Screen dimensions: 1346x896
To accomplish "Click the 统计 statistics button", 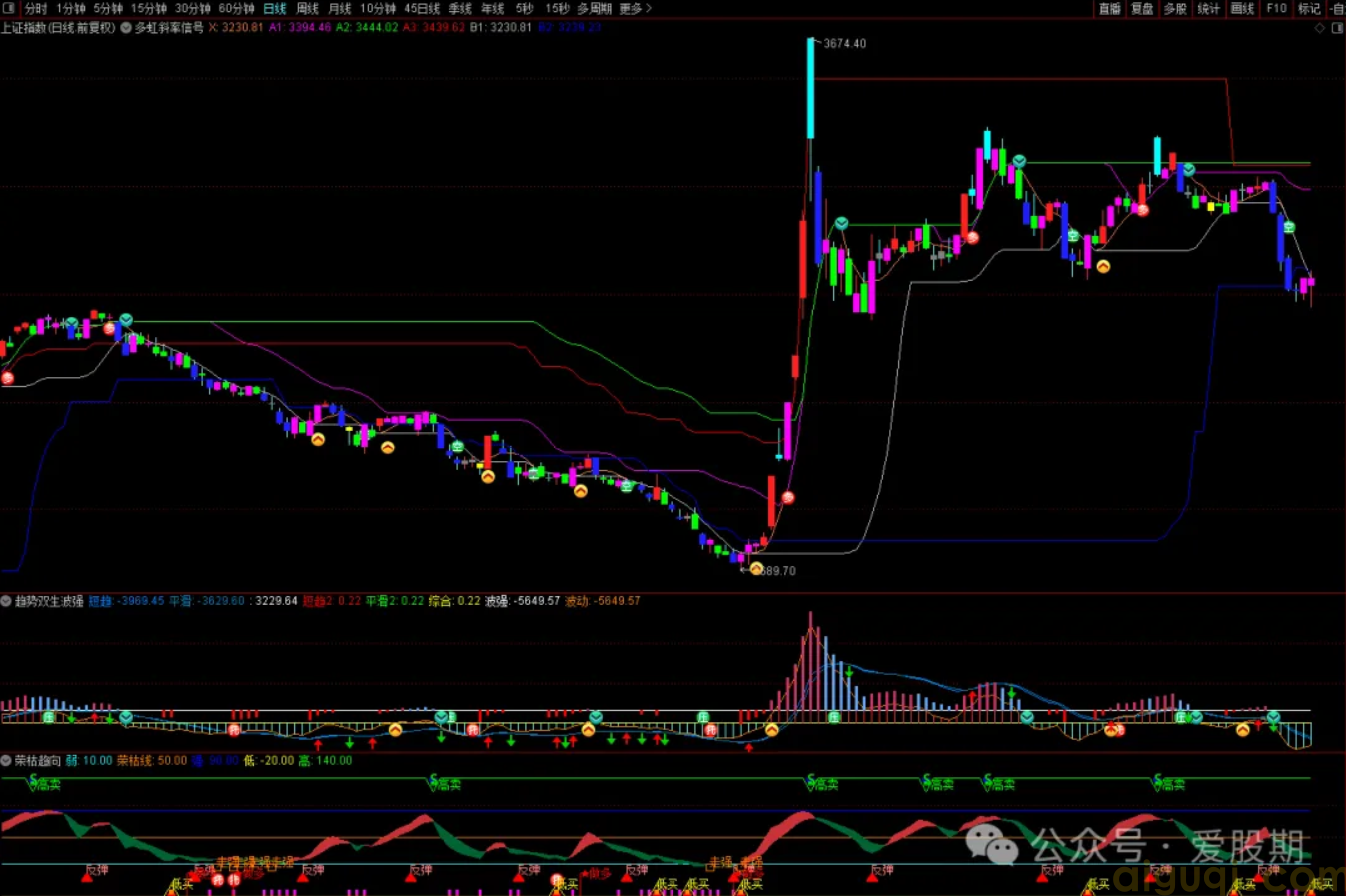I will click(1208, 8).
